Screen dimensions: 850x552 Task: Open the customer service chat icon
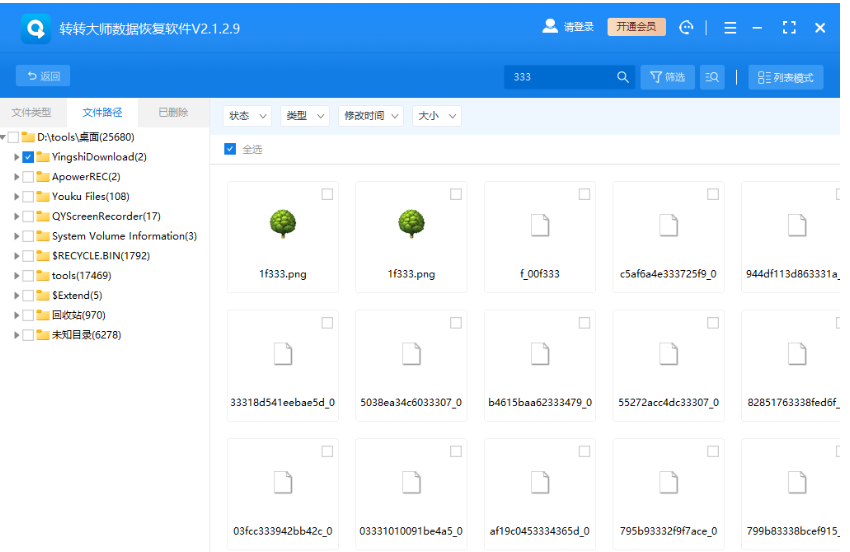tap(686, 28)
